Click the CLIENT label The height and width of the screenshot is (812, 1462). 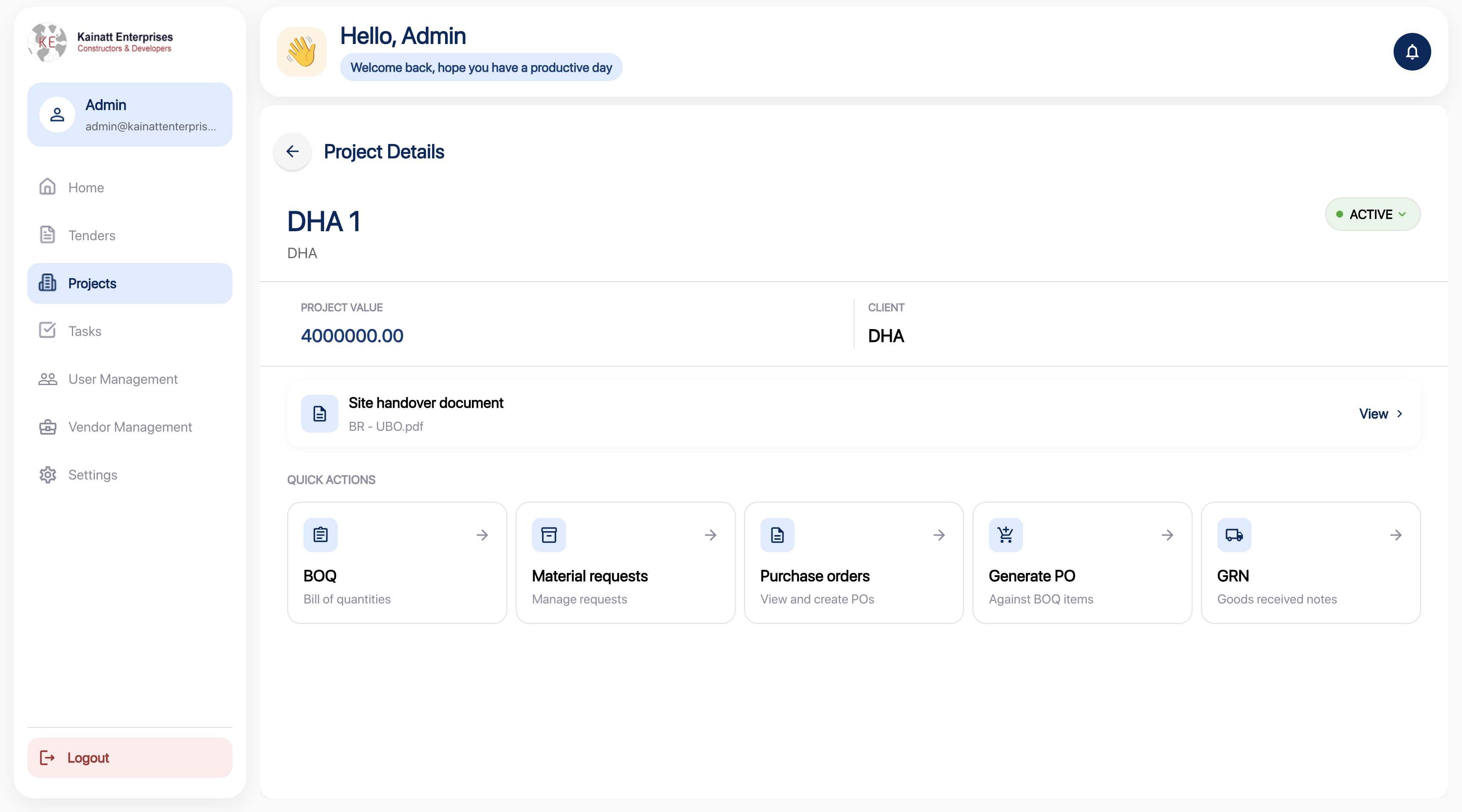886,307
